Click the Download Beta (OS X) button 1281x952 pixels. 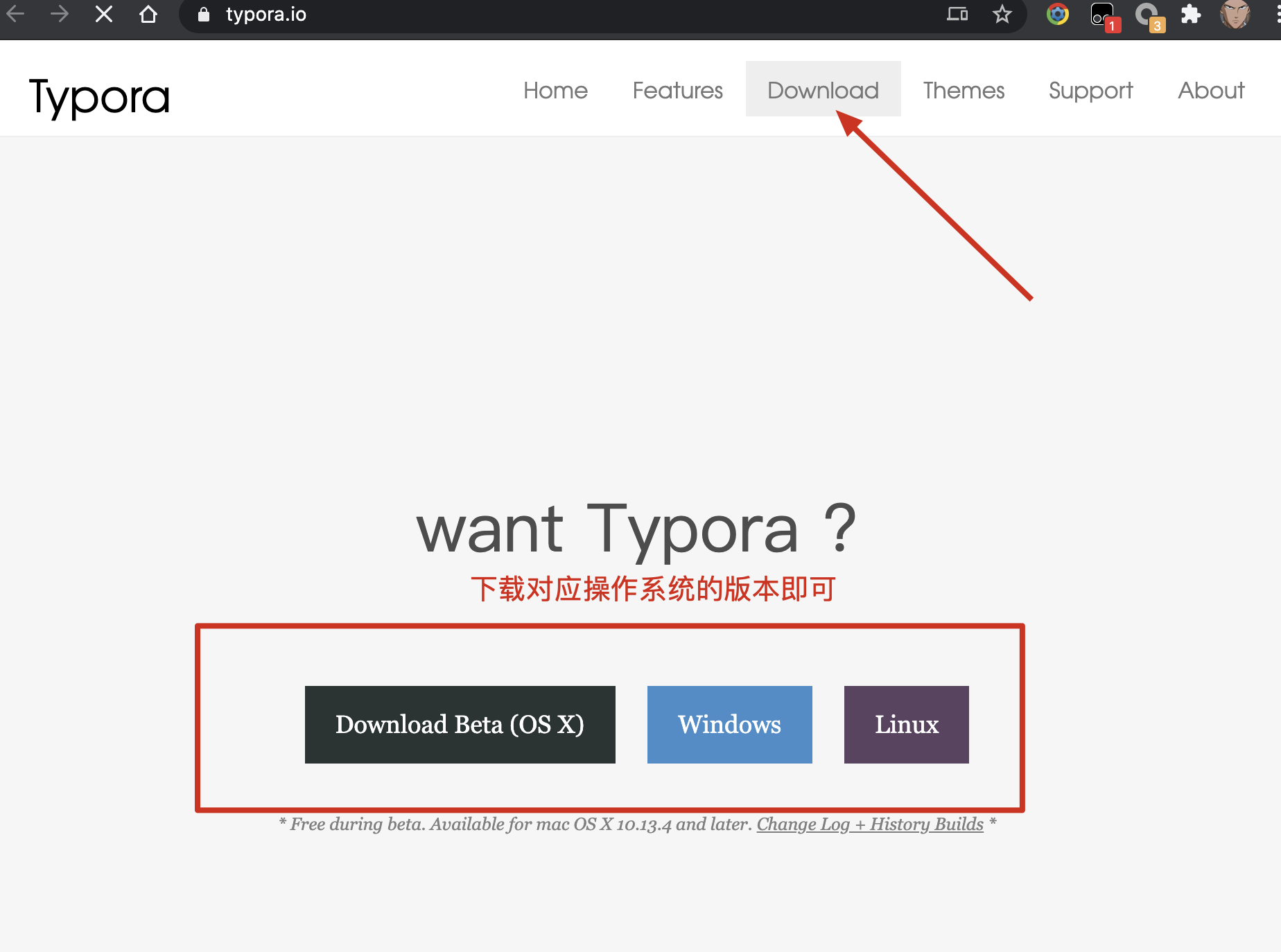pyautogui.click(x=460, y=725)
